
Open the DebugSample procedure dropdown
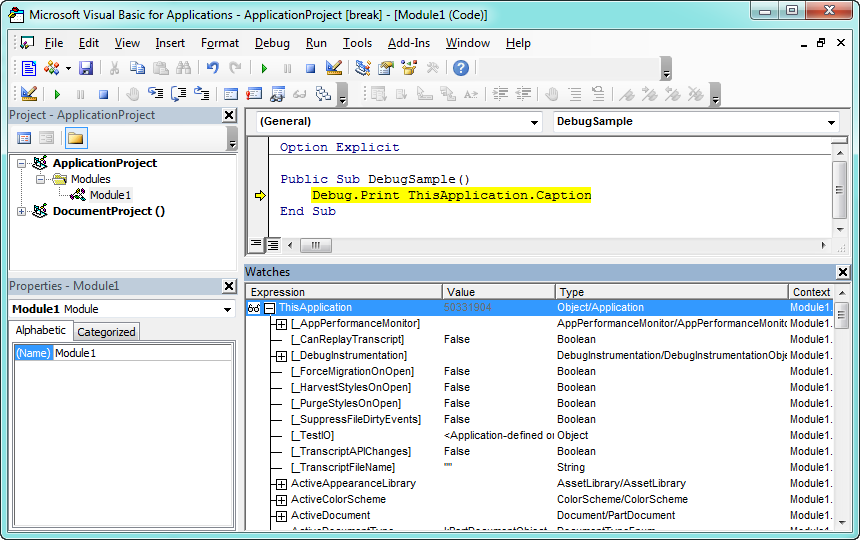[831, 122]
